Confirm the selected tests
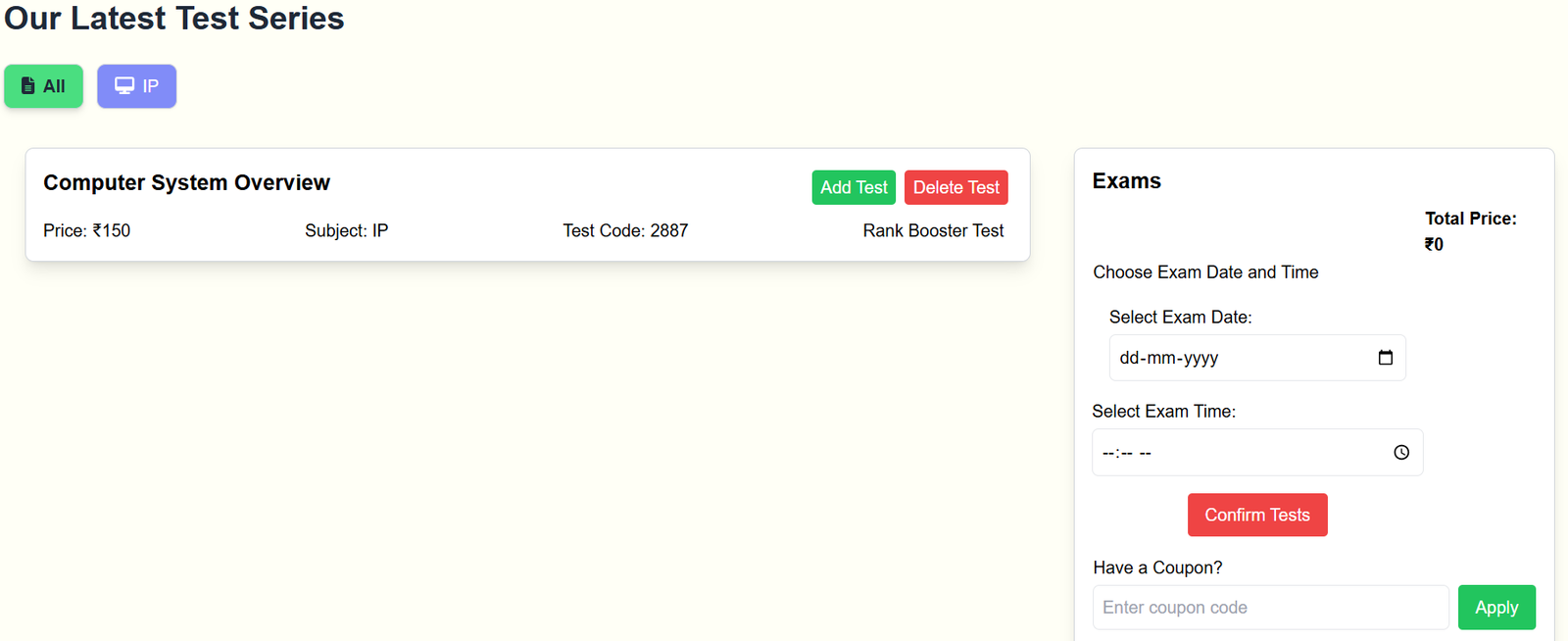1568x641 pixels. coord(1257,515)
